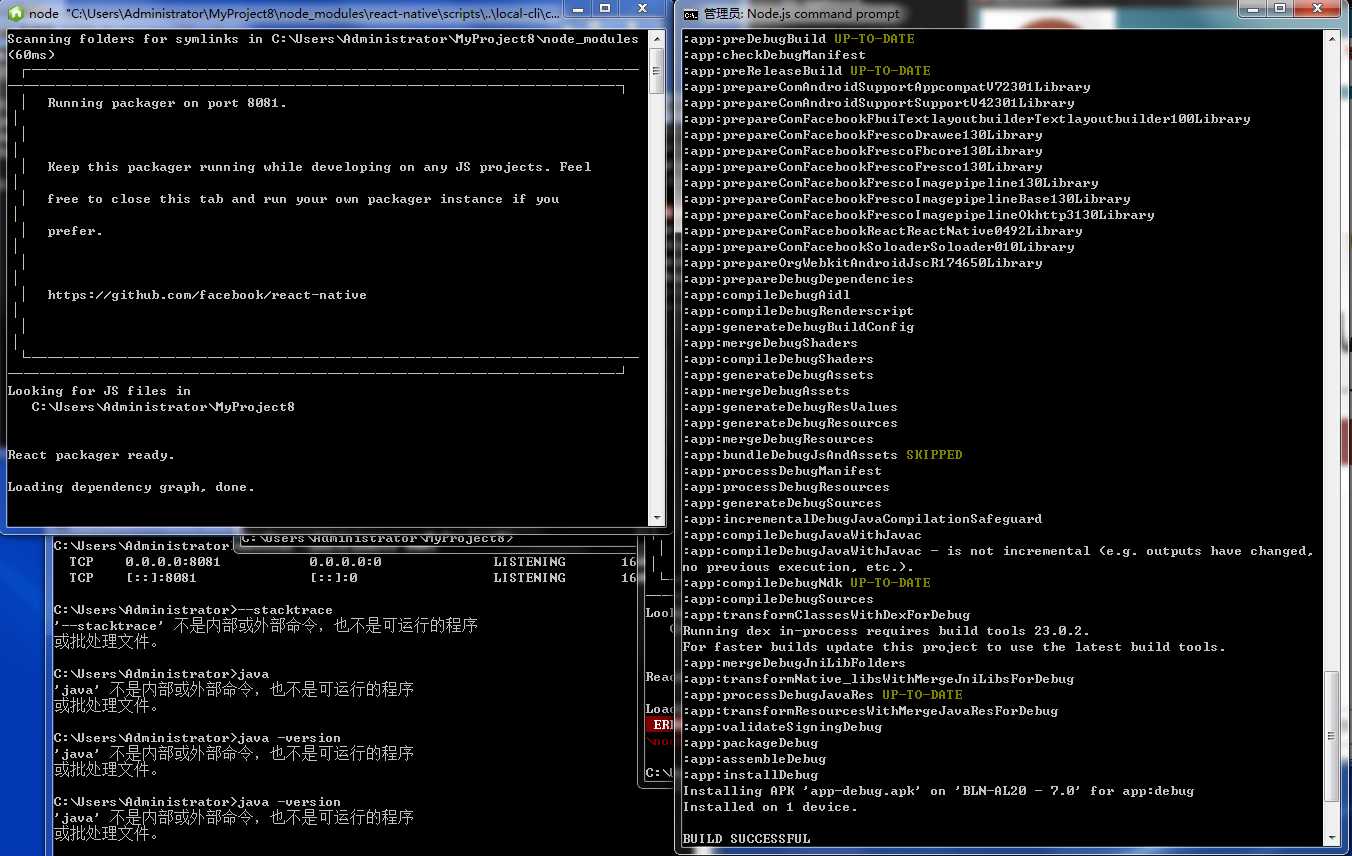Click the 'Loading dependency graph, done.' line
Image resolution: width=1352 pixels, height=856 pixels.
[x=131, y=487]
